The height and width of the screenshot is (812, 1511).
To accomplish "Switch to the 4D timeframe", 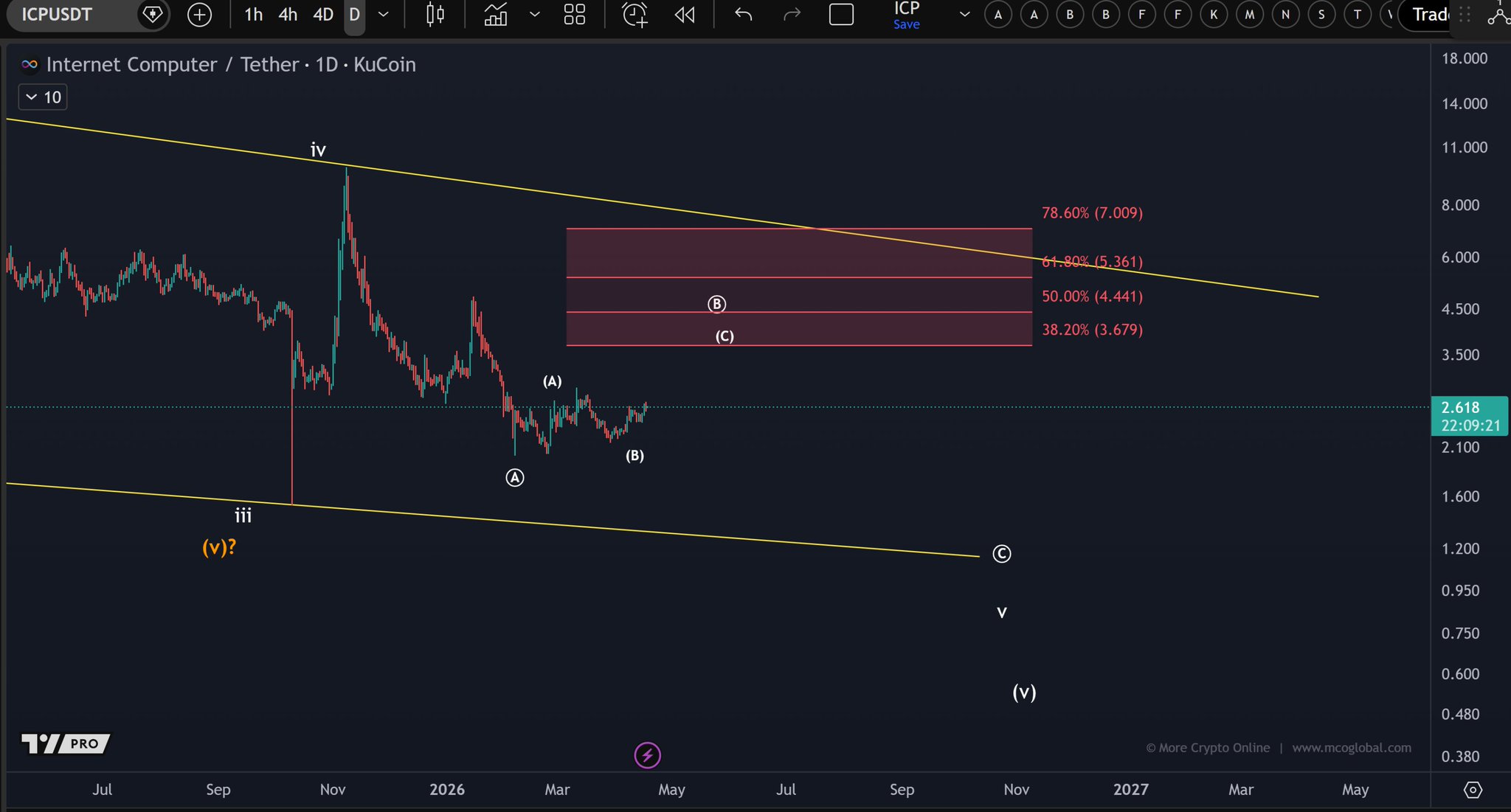I will 322,14.
